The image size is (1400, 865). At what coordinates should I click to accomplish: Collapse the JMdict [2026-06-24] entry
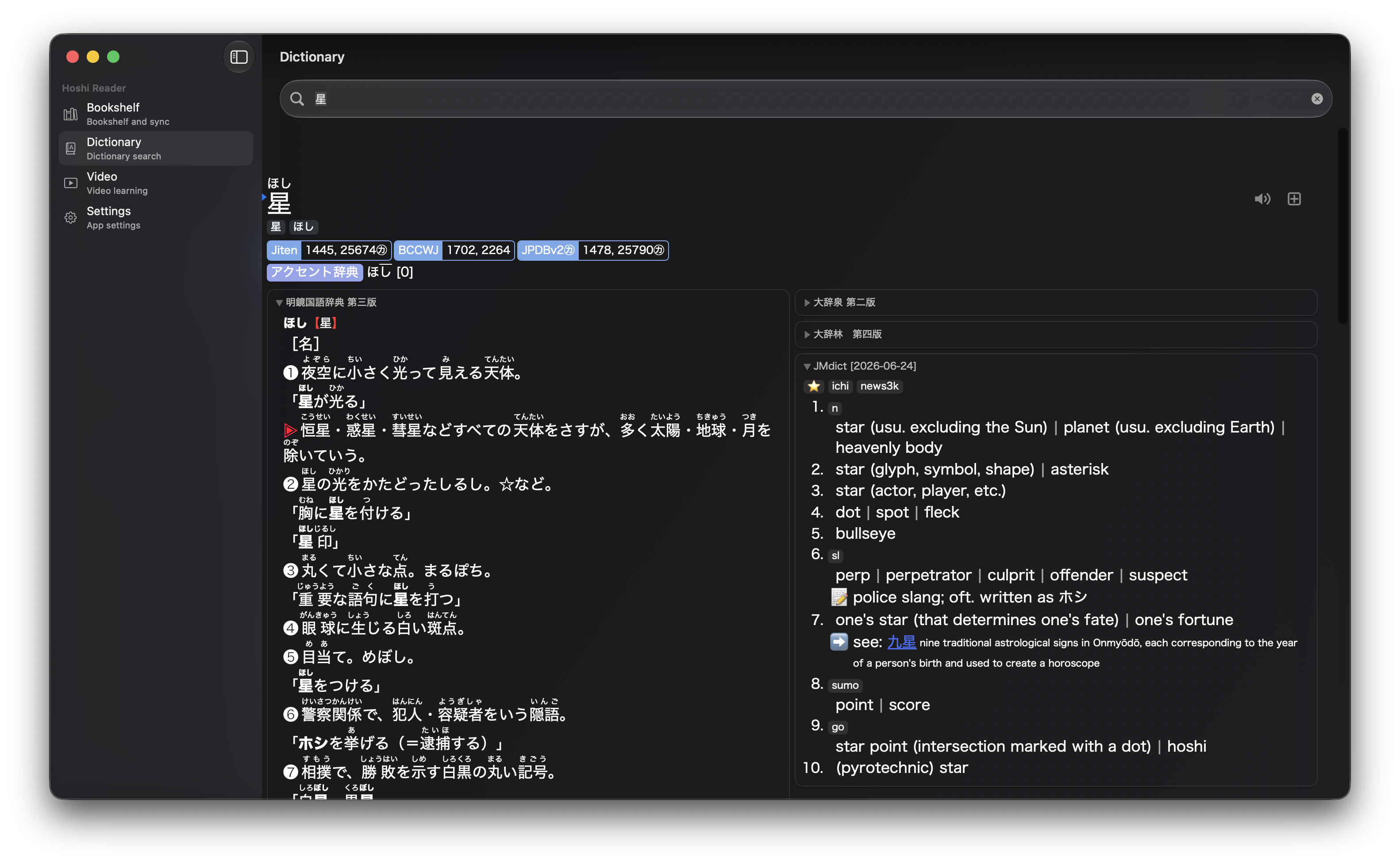click(860, 366)
